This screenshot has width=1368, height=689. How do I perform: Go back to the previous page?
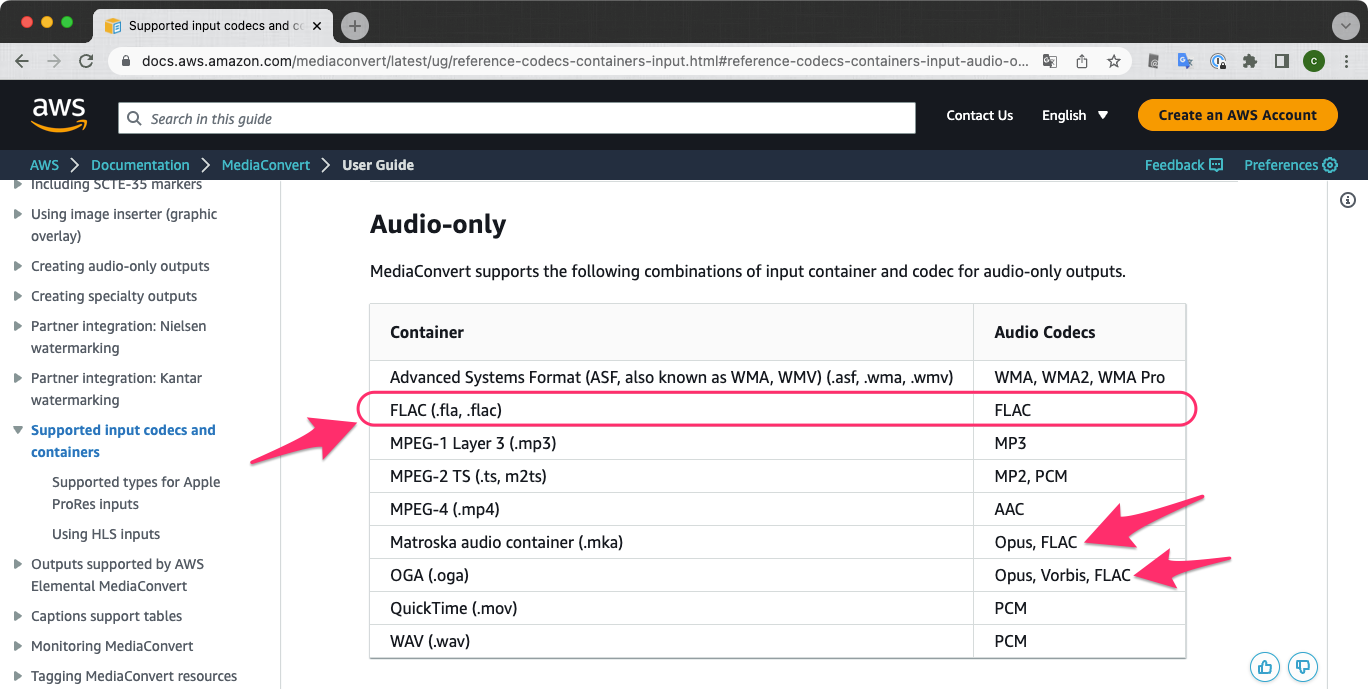click(22, 61)
